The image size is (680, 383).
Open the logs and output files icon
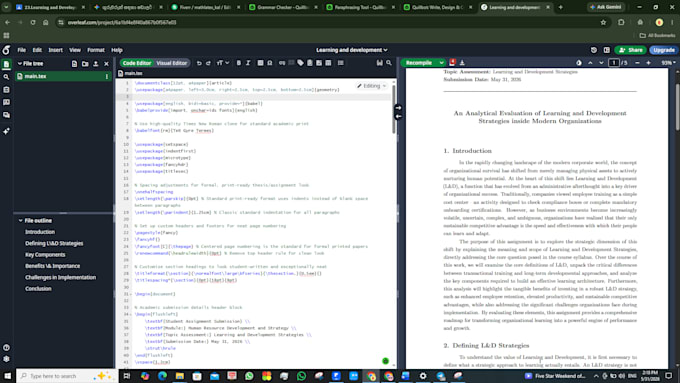pos(452,63)
